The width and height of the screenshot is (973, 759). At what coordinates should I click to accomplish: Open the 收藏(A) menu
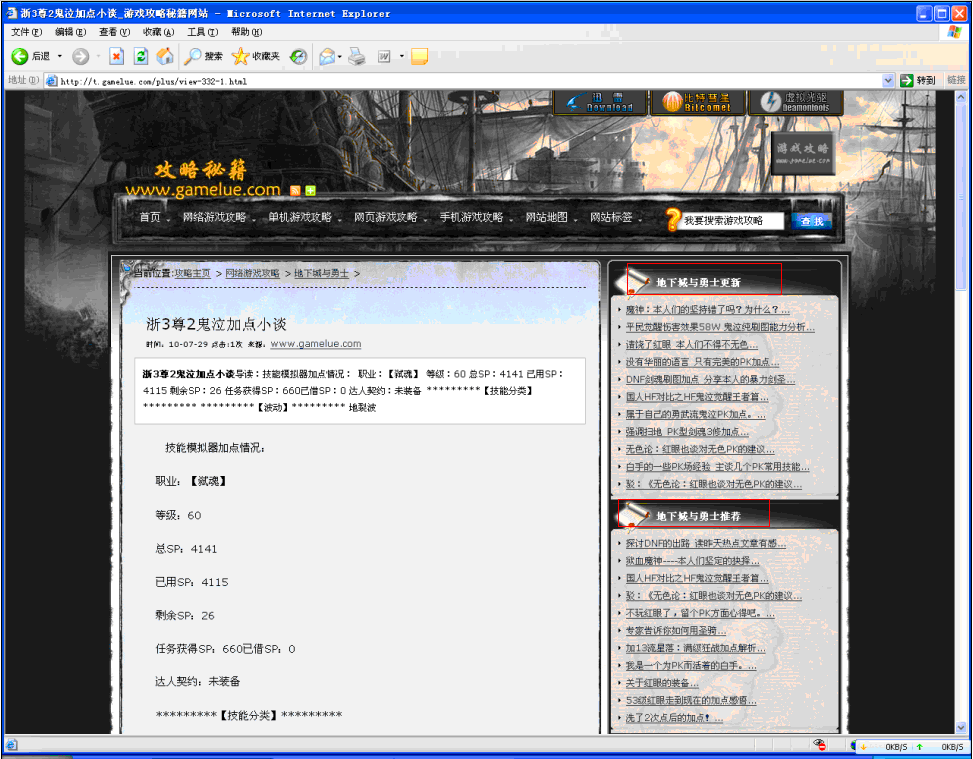click(x=158, y=32)
